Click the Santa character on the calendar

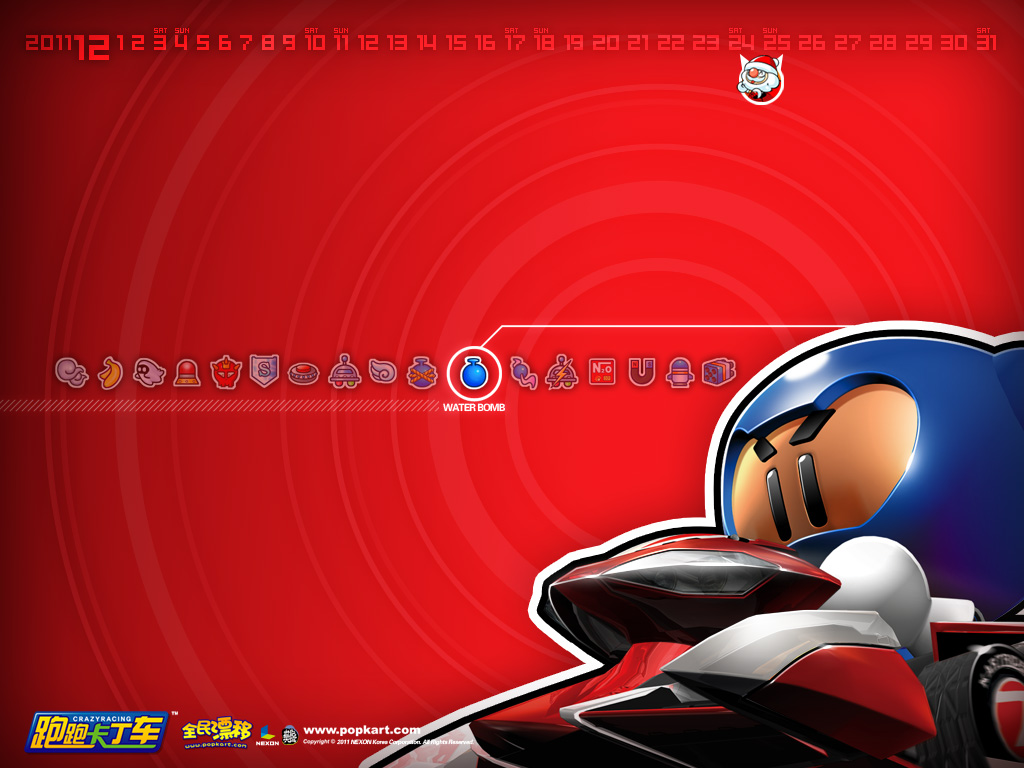(760, 80)
